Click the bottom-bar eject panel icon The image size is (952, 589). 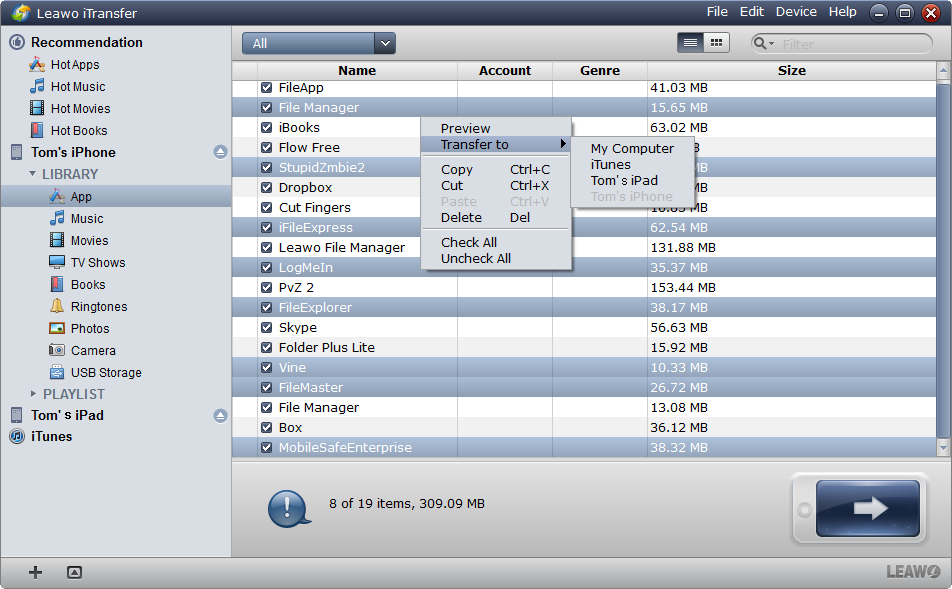click(74, 572)
